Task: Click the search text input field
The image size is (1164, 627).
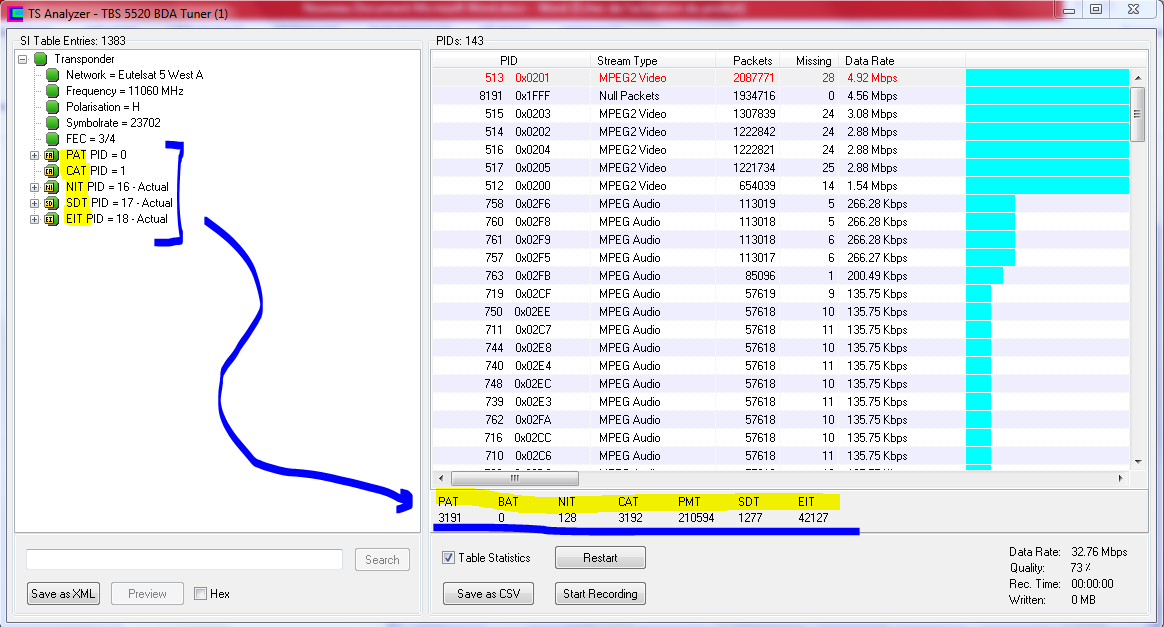Action: click(x=184, y=560)
